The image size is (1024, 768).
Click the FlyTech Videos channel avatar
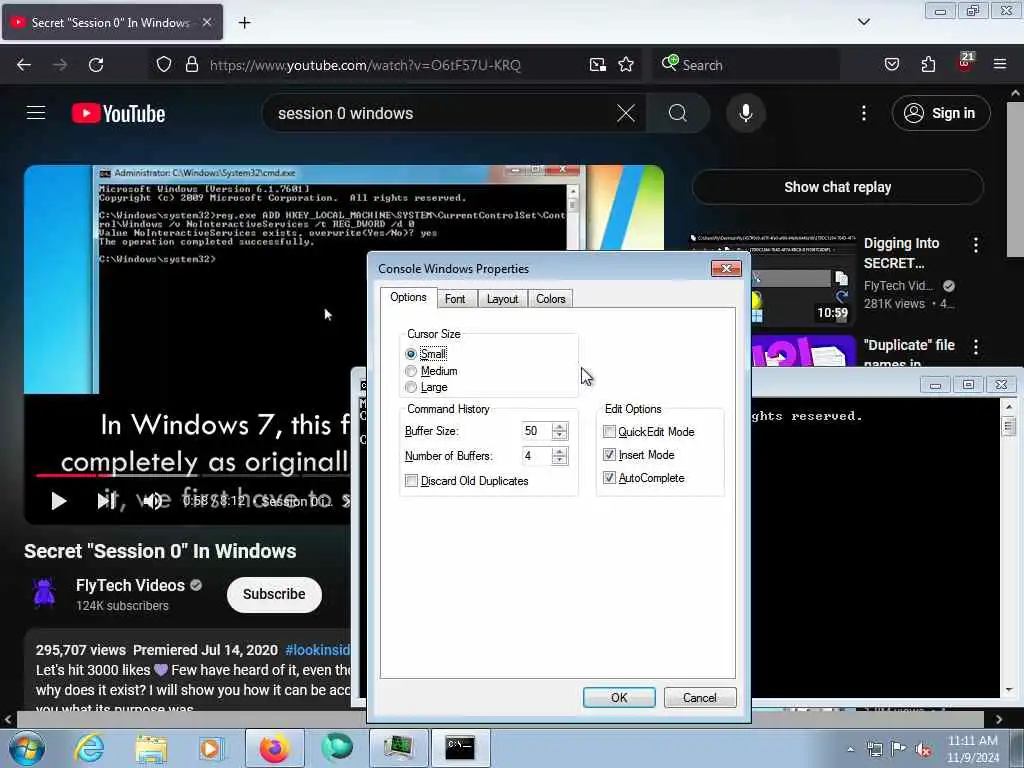click(44, 593)
